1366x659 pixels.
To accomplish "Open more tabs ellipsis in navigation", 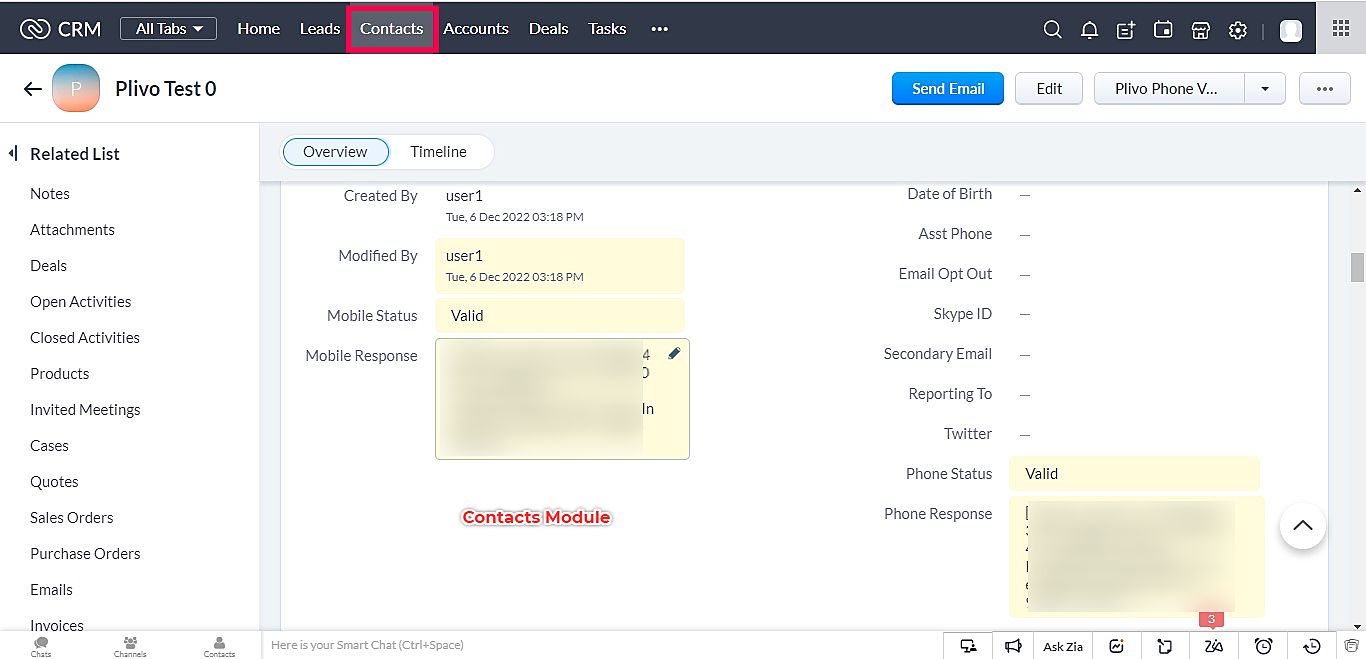I will coord(659,29).
